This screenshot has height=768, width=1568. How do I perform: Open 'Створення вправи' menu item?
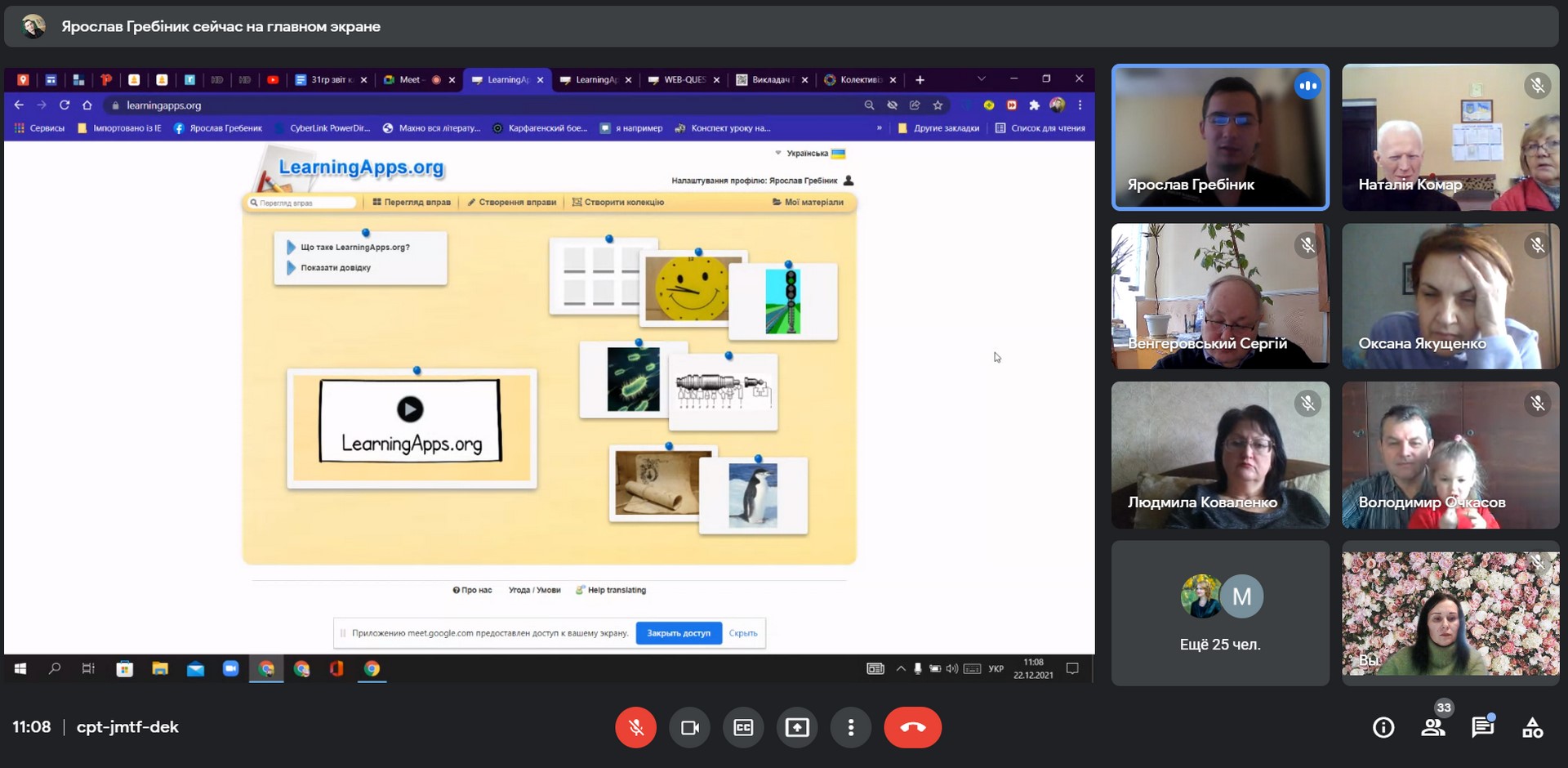click(512, 202)
